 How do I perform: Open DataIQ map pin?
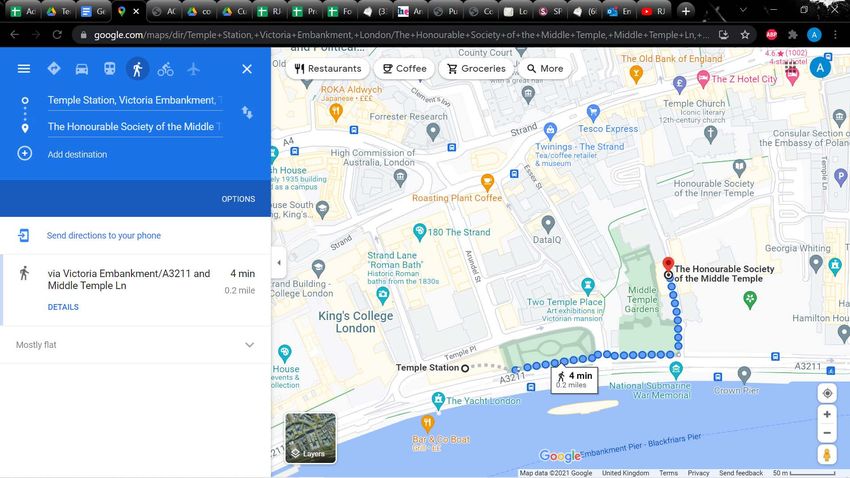pyautogui.click(x=548, y=223)
